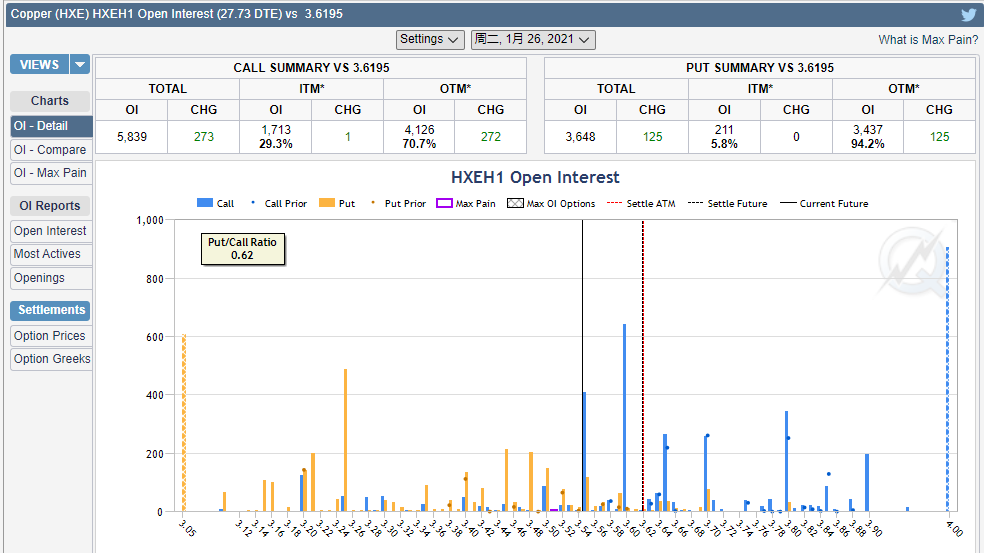The image size is (984, 553).
Task: Open the date dropdown for 1月 26, 2021
Action: point(533,40)
